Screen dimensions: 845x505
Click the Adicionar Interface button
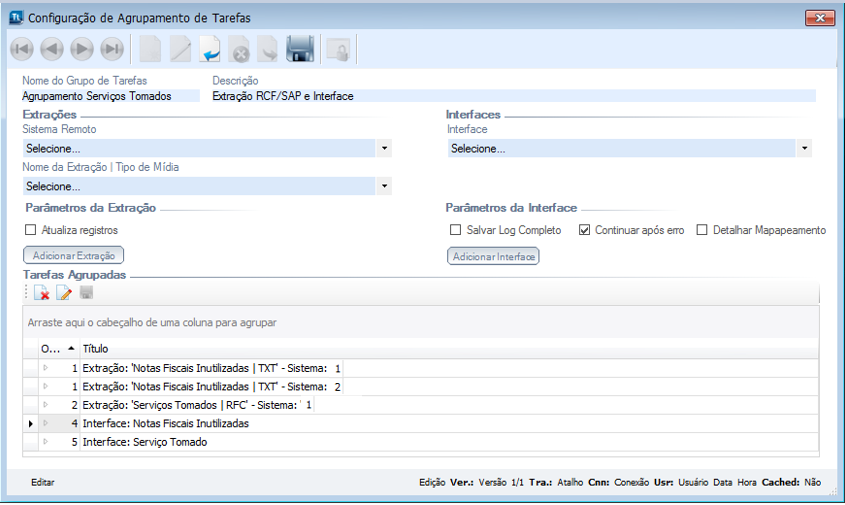coord(493,257)
